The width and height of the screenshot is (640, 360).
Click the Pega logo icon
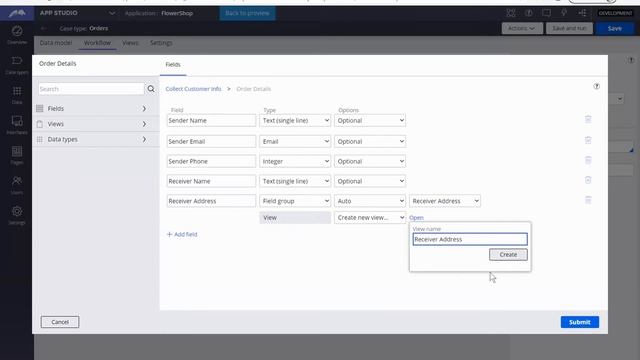pos(17,13)
